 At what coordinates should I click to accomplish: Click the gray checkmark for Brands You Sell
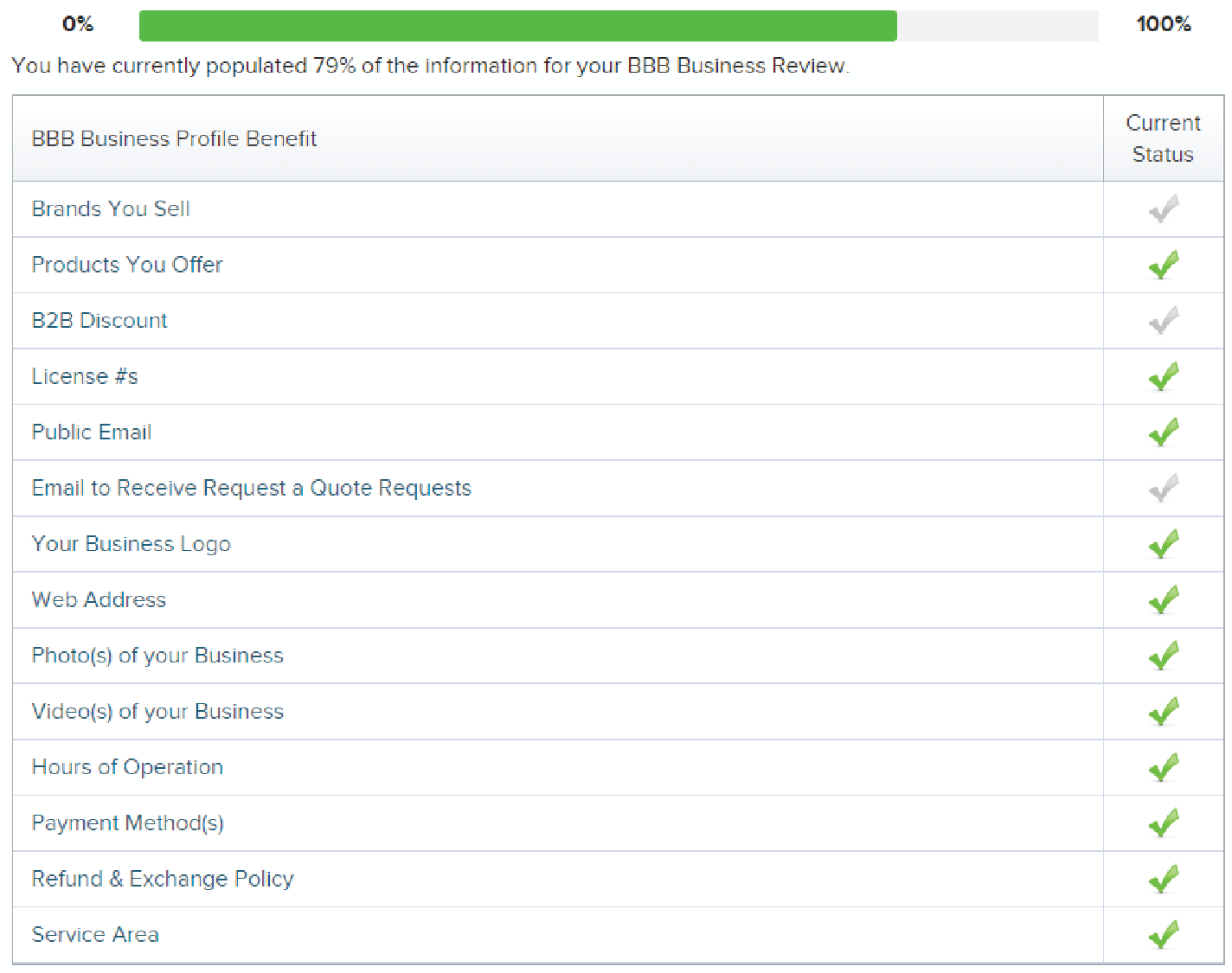[x=1164, y=209]
